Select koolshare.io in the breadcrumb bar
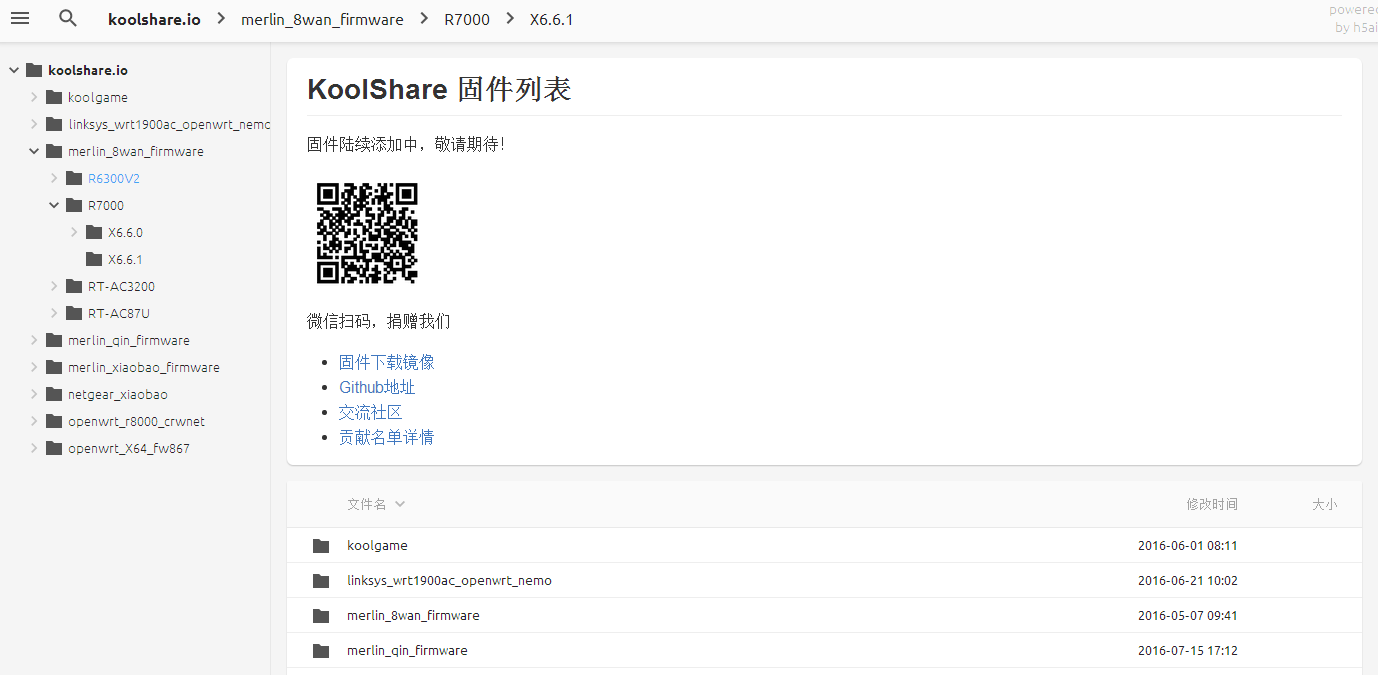Viewport: 1378px width, 675px height. 154,19
